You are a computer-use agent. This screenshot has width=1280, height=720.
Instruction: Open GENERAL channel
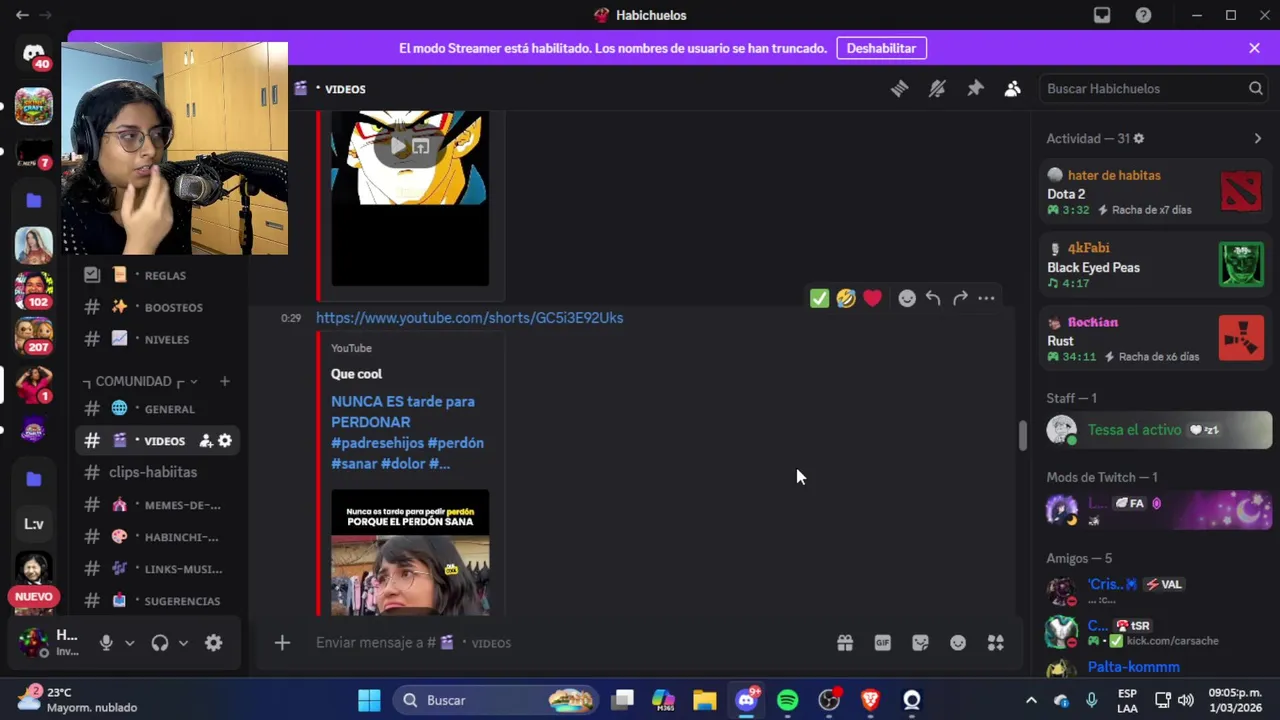coord(158,408)
